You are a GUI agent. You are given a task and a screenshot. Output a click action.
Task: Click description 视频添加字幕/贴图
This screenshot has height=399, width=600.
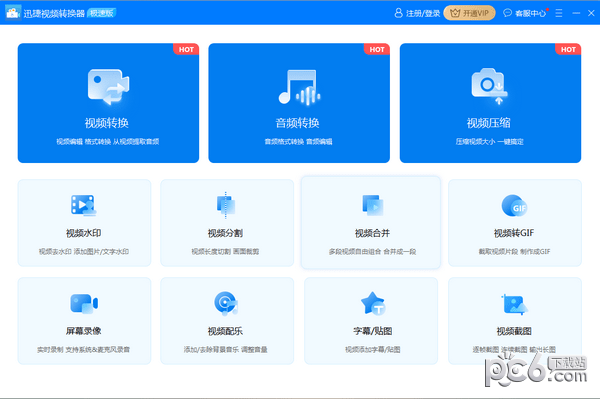point(373,349)
